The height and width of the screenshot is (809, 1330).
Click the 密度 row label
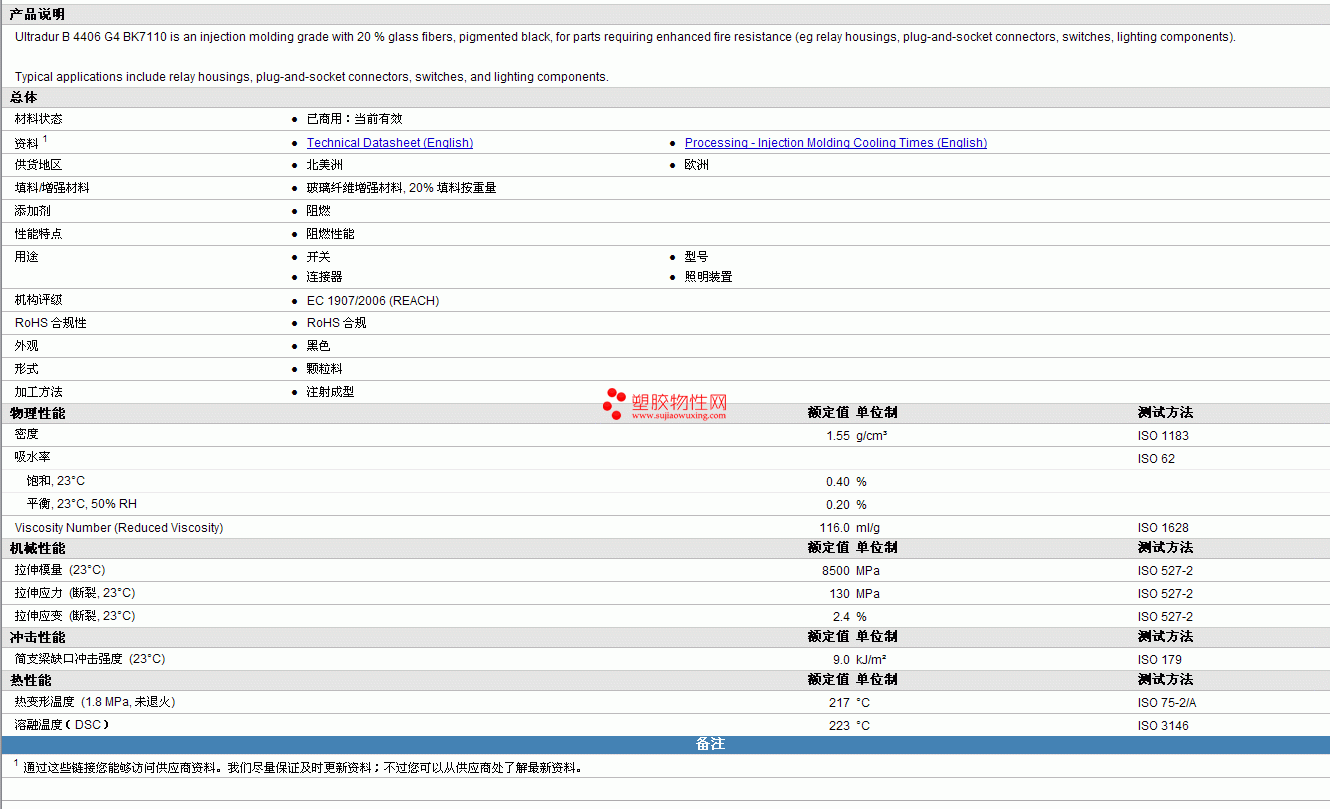[26, 434]
